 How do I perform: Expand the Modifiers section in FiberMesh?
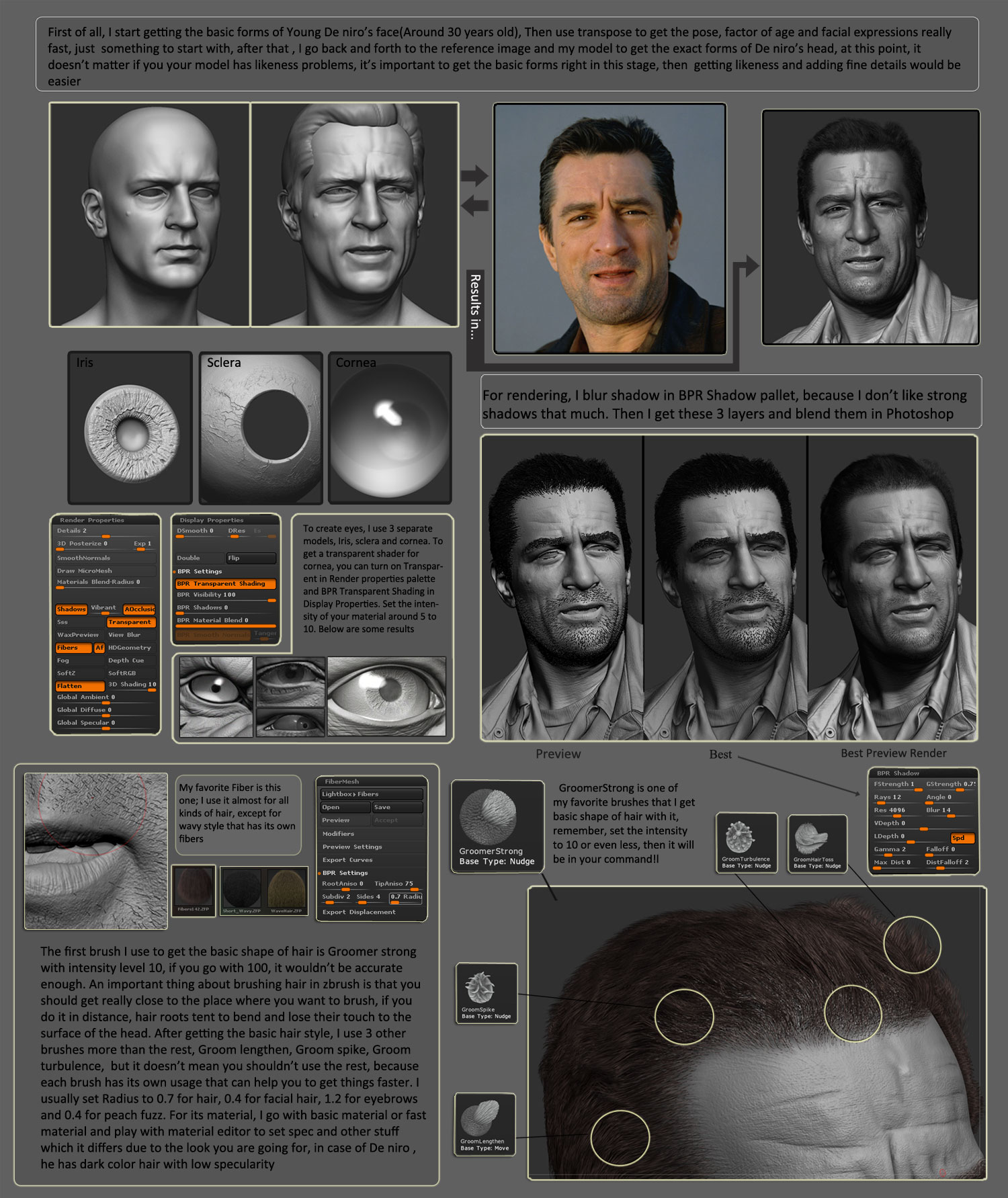pyautogui.click(x=339, y=833)
